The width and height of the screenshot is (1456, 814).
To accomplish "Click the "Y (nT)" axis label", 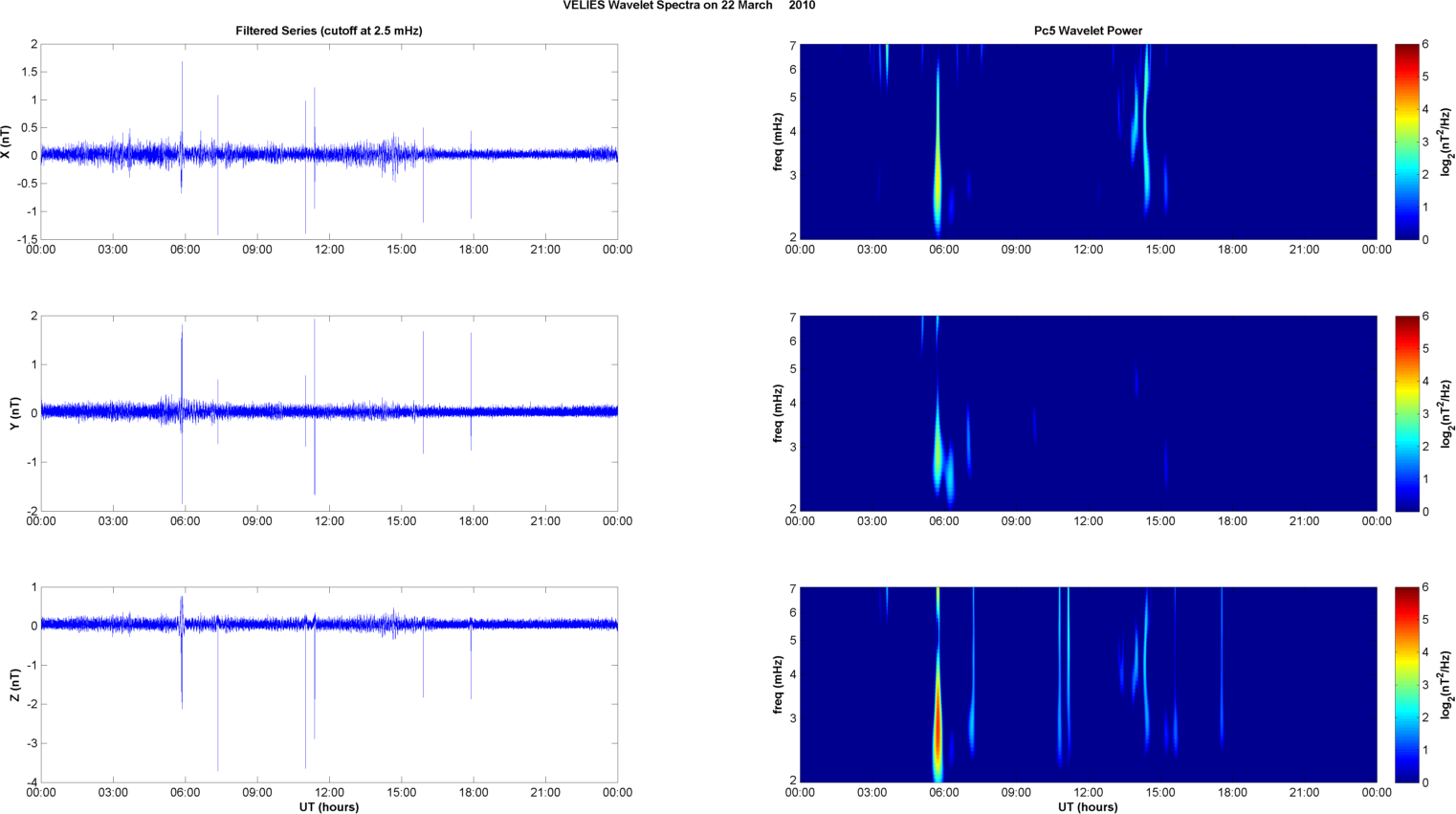I will click(x=14, y=413).
